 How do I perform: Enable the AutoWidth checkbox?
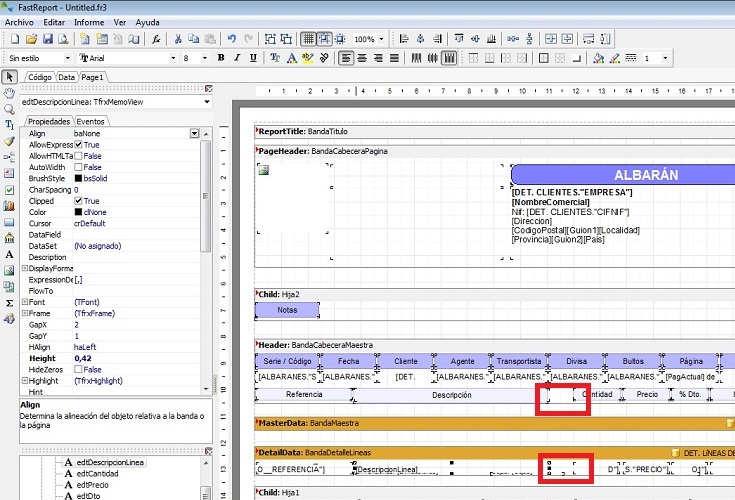pyautogui.click(x=79, y=167)
